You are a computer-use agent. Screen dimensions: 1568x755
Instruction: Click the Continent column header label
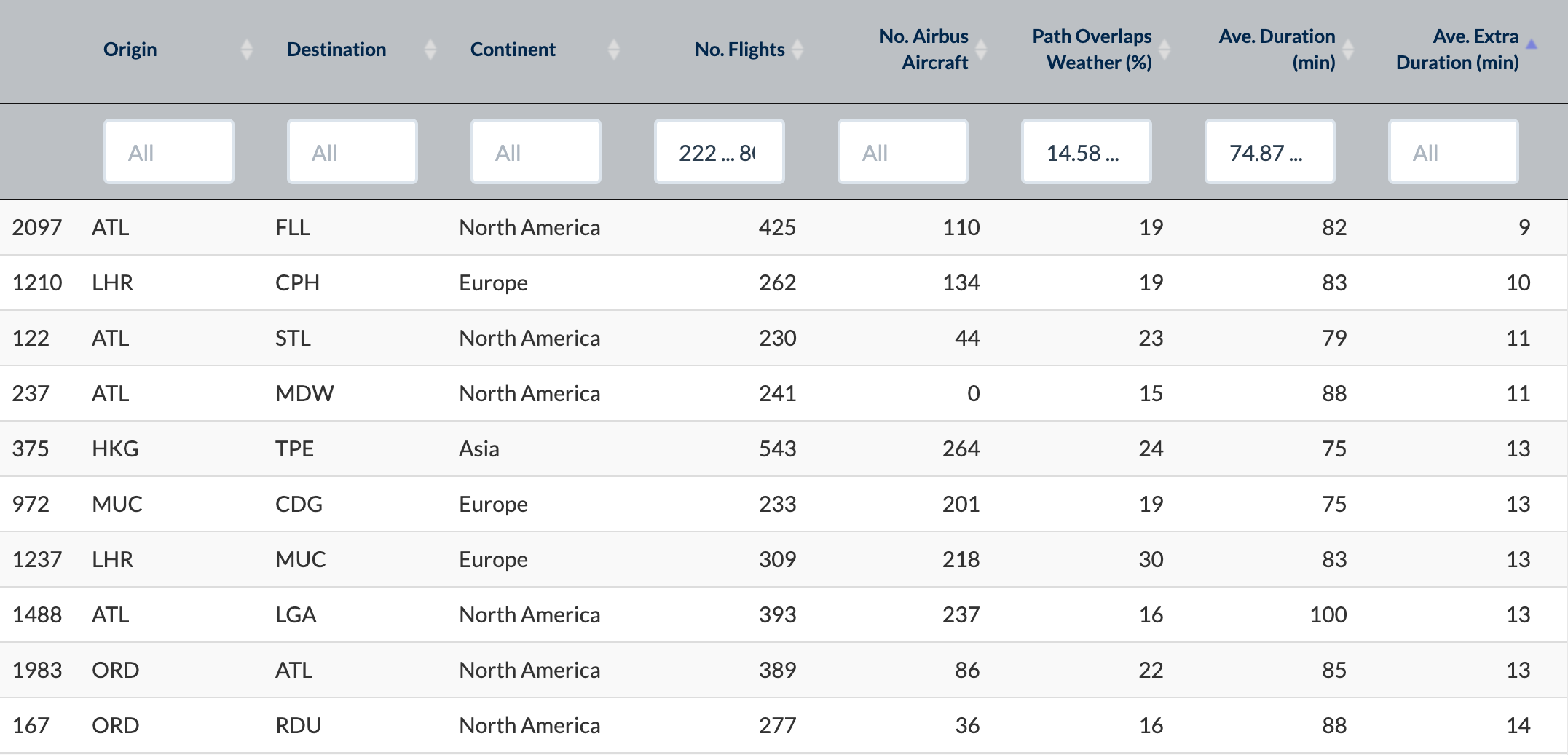coord(513,50)
